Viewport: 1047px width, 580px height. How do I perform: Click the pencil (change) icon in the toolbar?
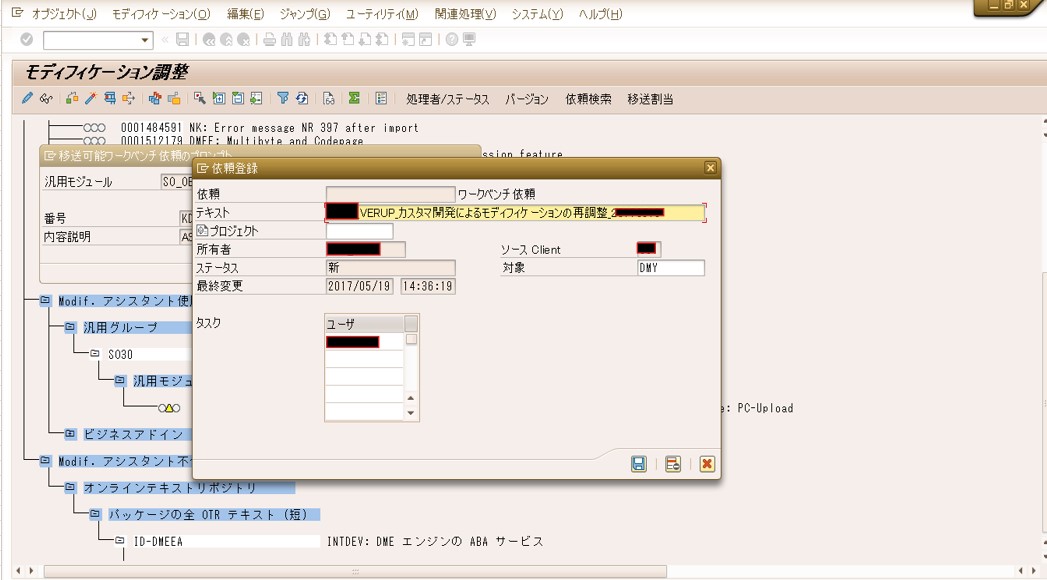pos(27,99)
